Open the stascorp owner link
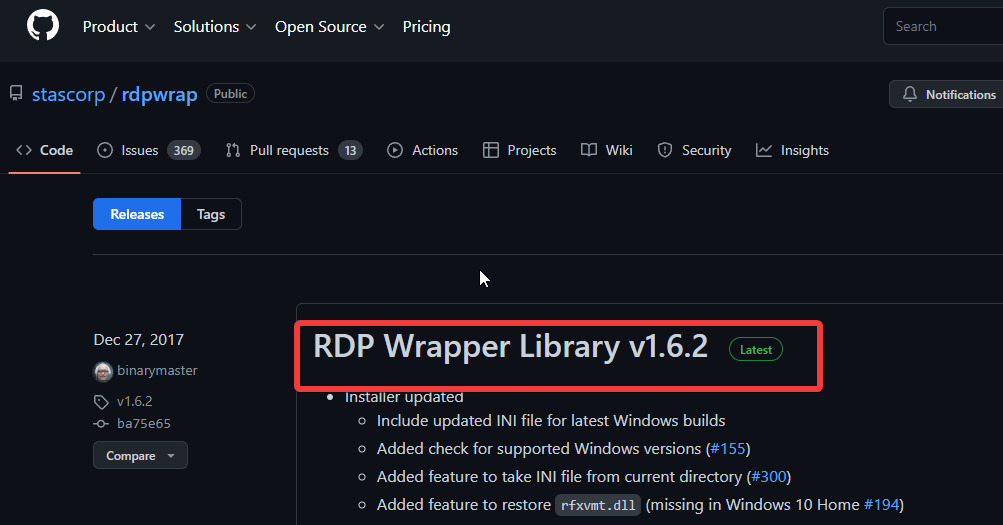1003x525 pixels. pyautogui.click(x=68, y=94)
